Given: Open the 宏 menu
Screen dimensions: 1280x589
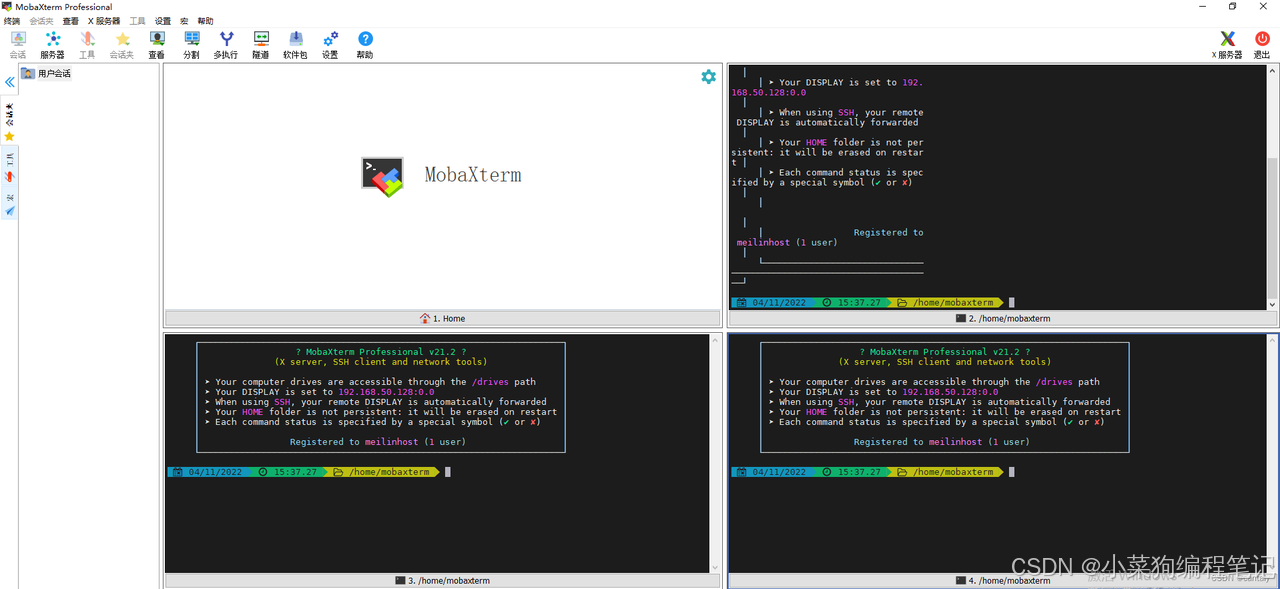Looking at the screenshot, I should [184, 21].
